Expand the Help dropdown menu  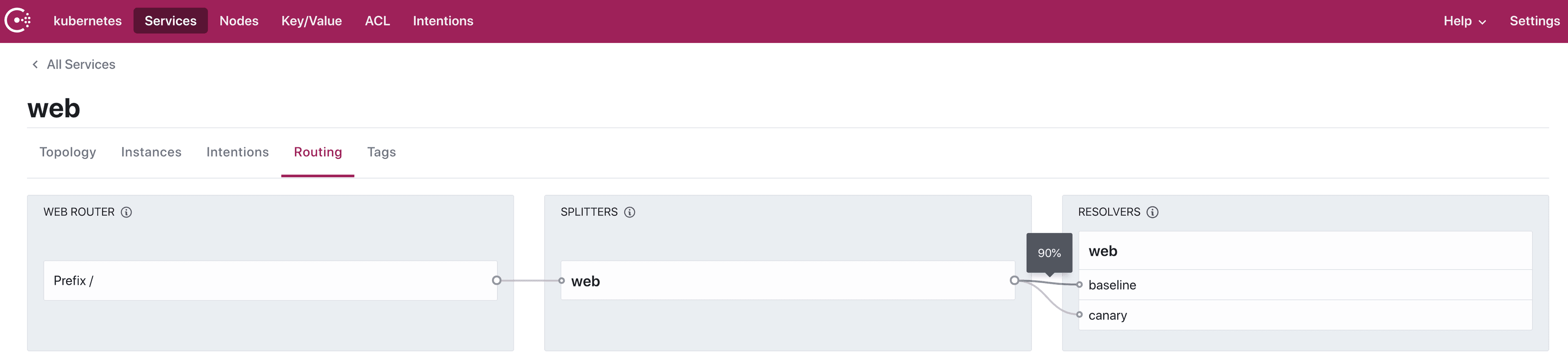[x=1464, y=21]
